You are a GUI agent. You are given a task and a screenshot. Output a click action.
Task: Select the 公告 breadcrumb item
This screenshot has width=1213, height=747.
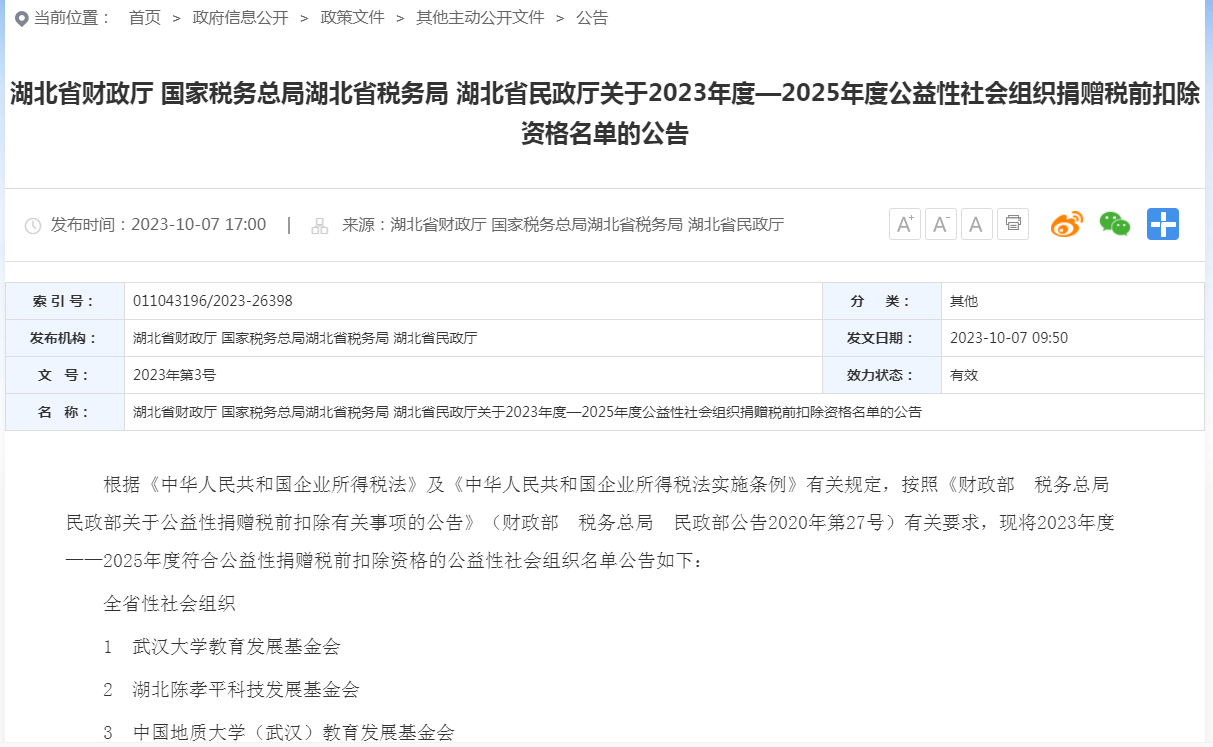(591, 18)
